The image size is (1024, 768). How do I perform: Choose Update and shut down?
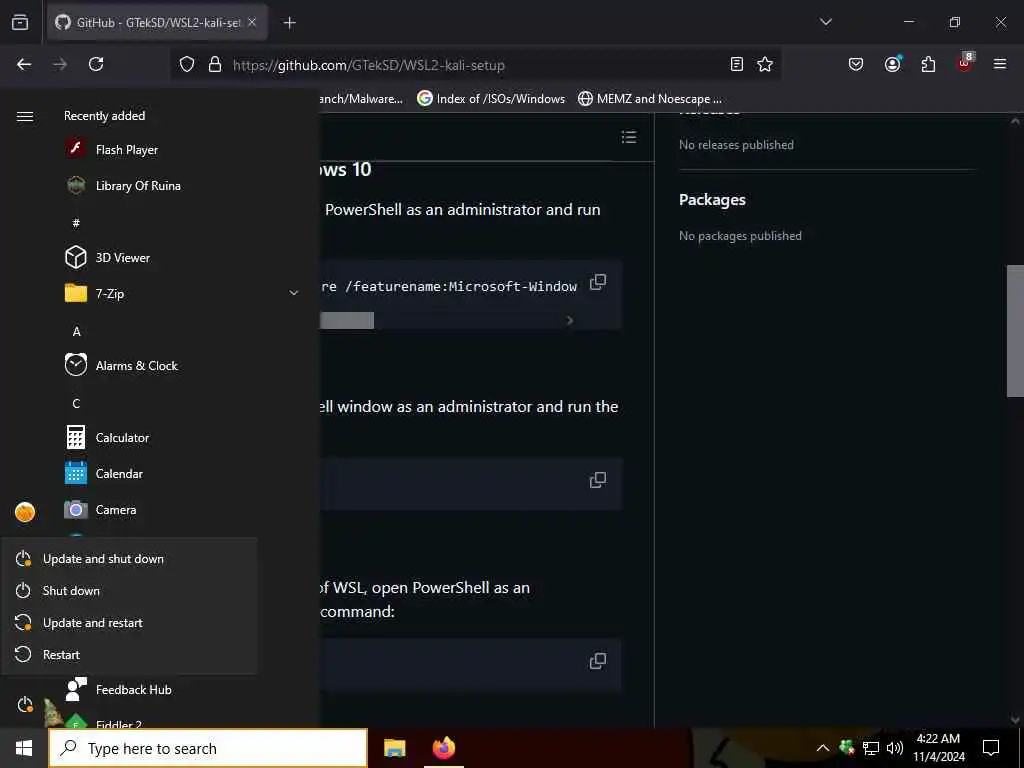coord(129,558)
